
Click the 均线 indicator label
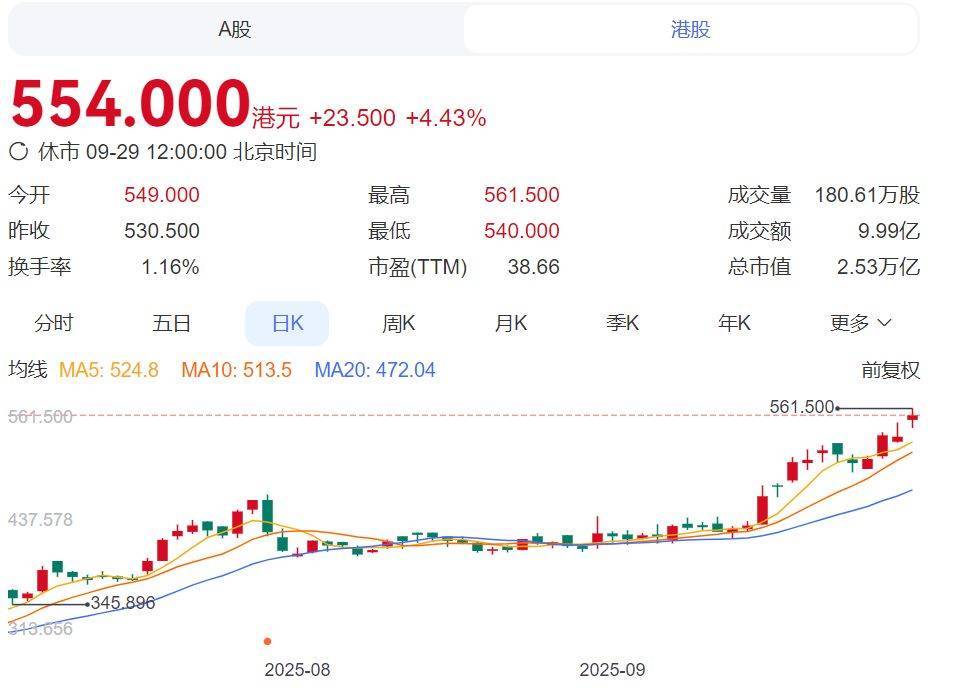(28, 371)
